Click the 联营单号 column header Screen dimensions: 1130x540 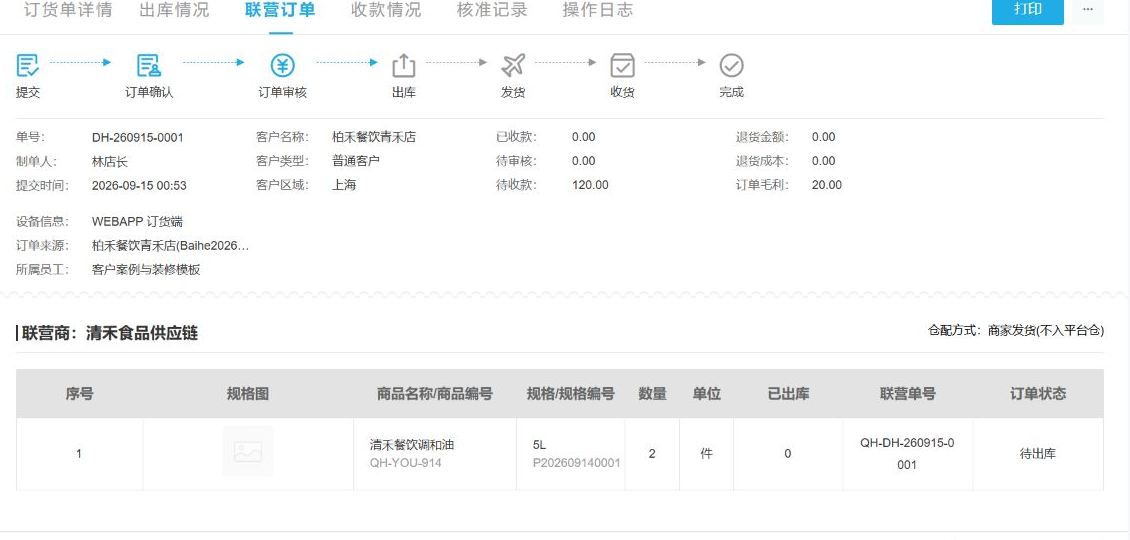click(908, 394)
